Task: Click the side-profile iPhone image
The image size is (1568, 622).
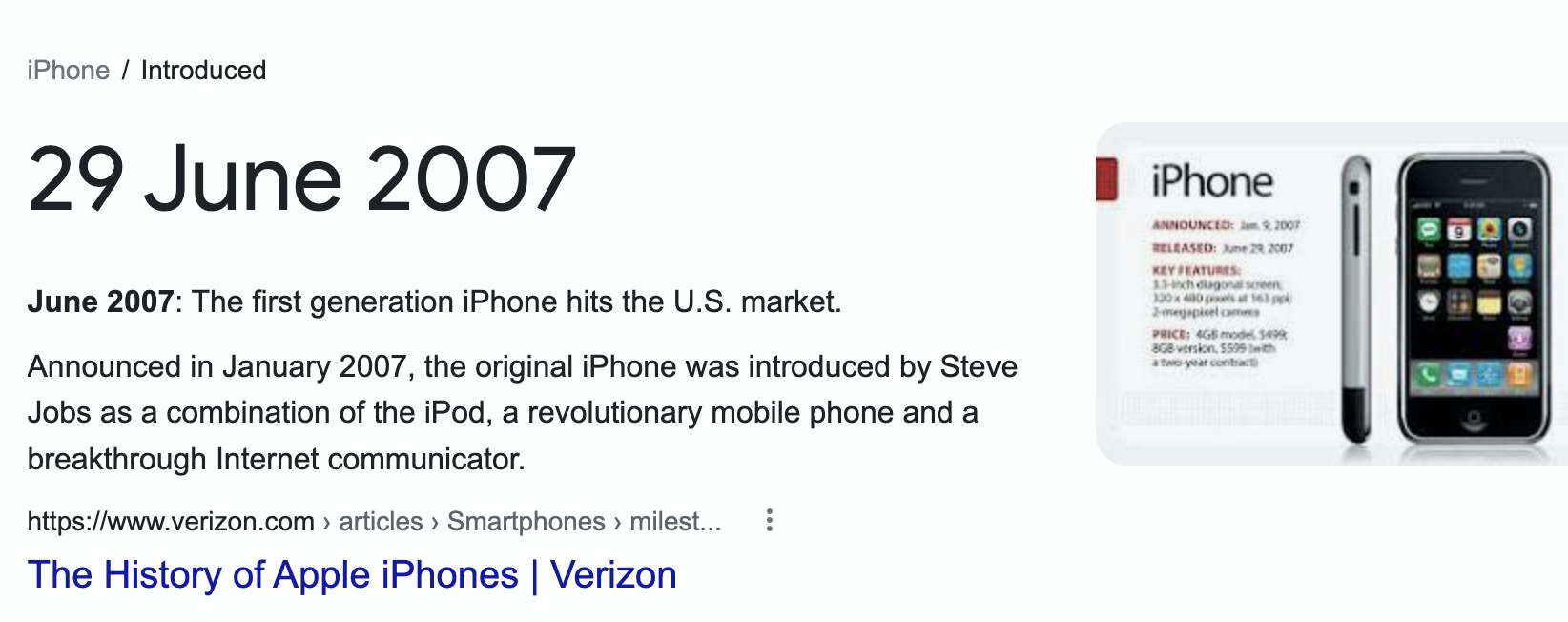Action: click(1355, 301)
